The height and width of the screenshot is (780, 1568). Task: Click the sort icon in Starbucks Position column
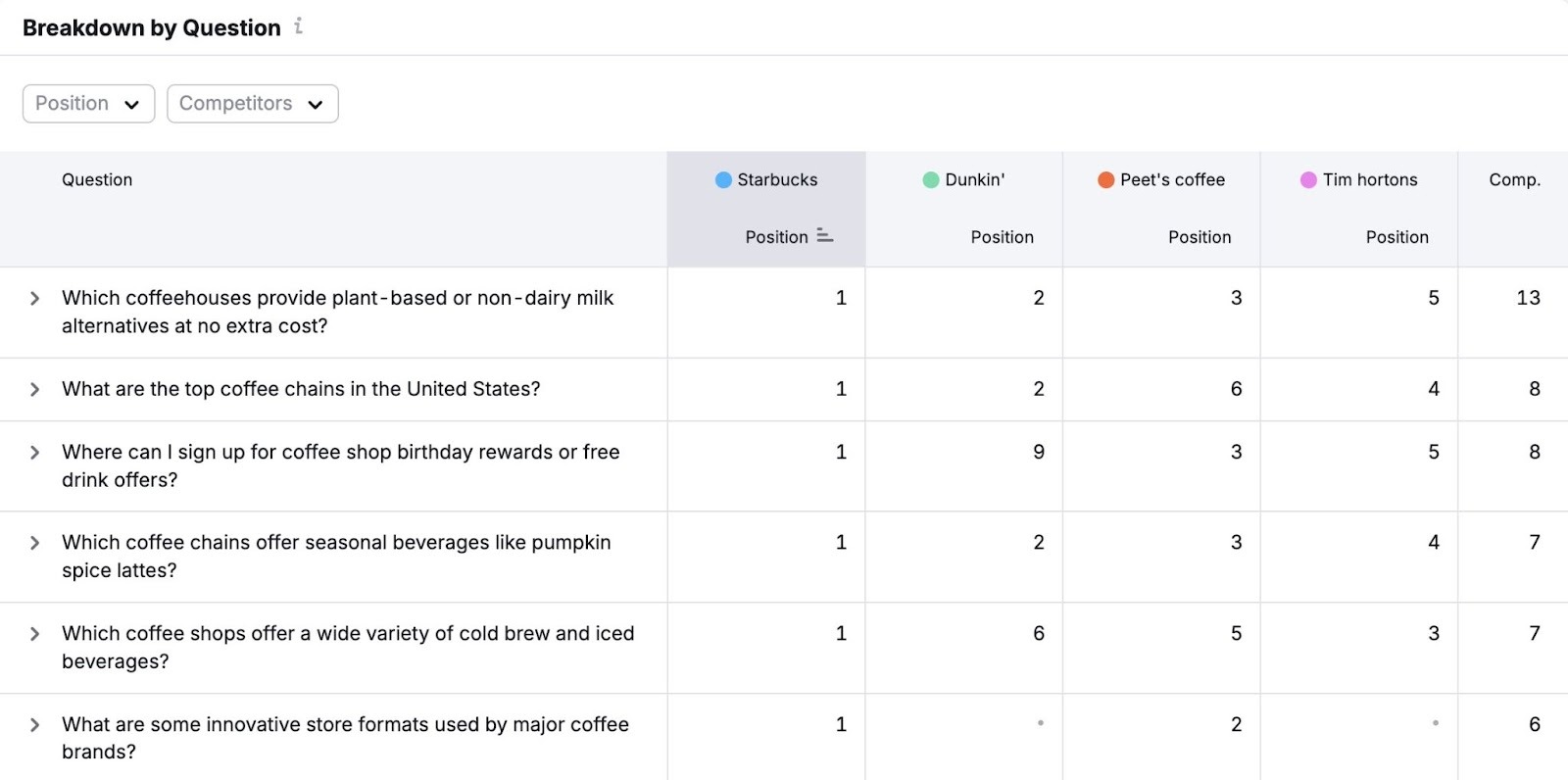point(824,236)
